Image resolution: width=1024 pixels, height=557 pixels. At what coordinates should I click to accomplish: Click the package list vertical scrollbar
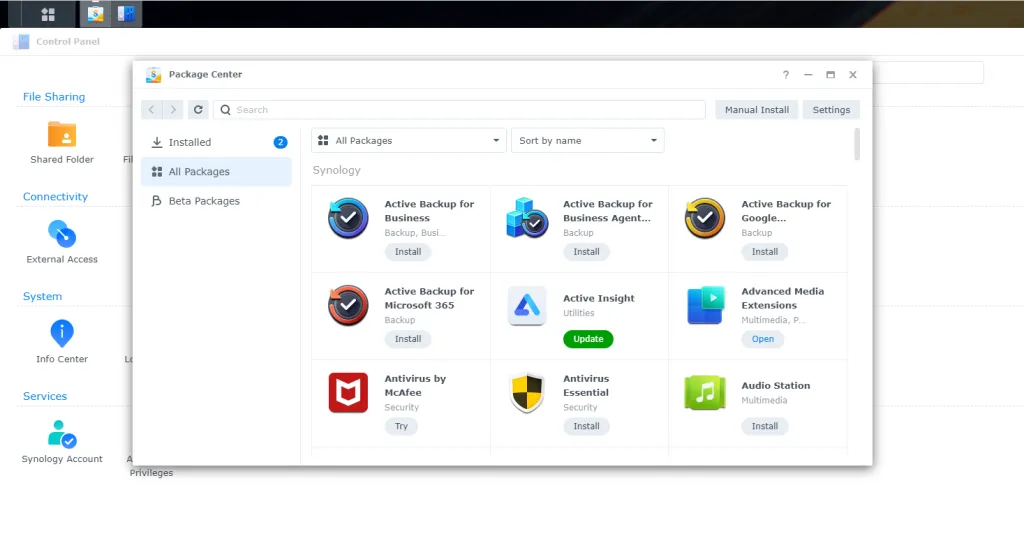tap(857, 144)
